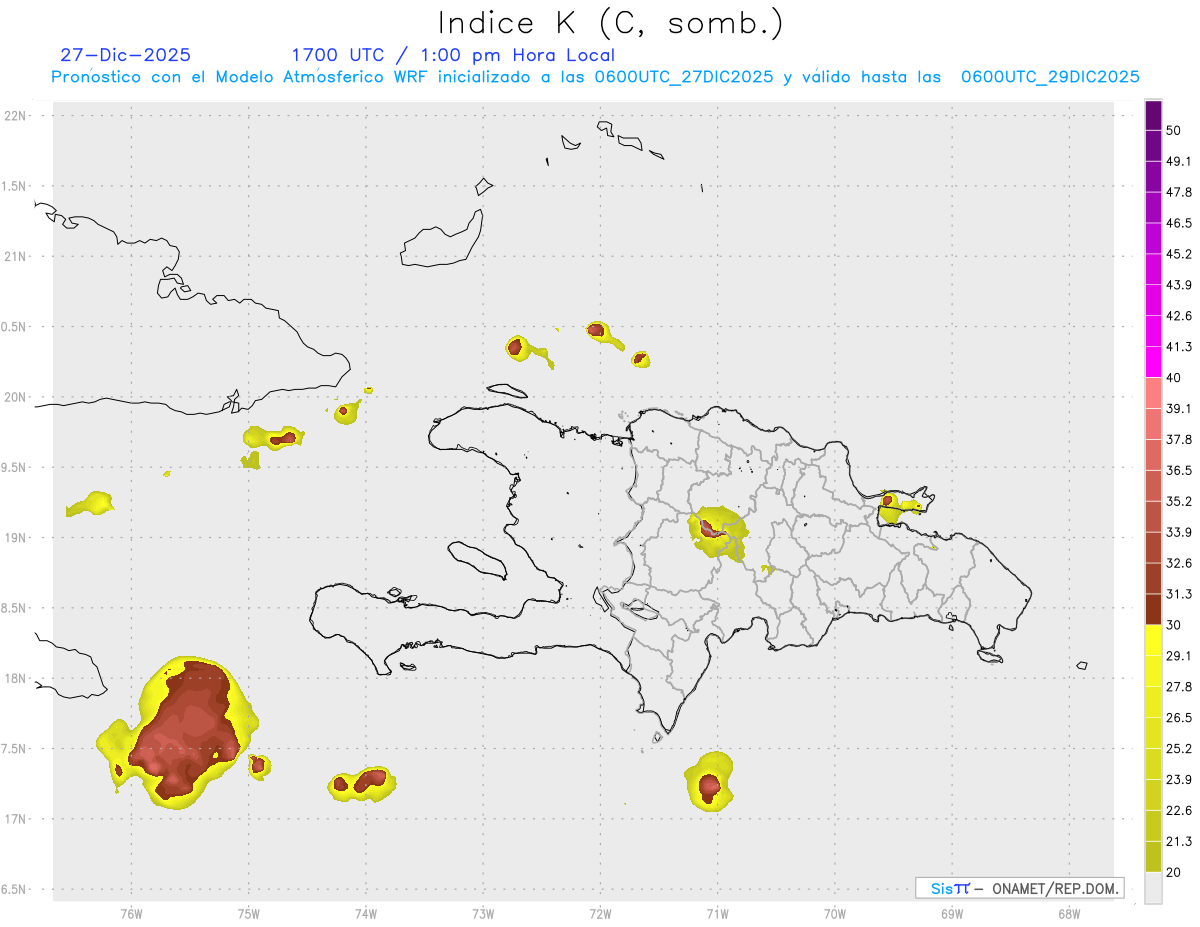Click the '68W' longitude label
This screenshot has width=1200, height=927.
pos(1069,914)
